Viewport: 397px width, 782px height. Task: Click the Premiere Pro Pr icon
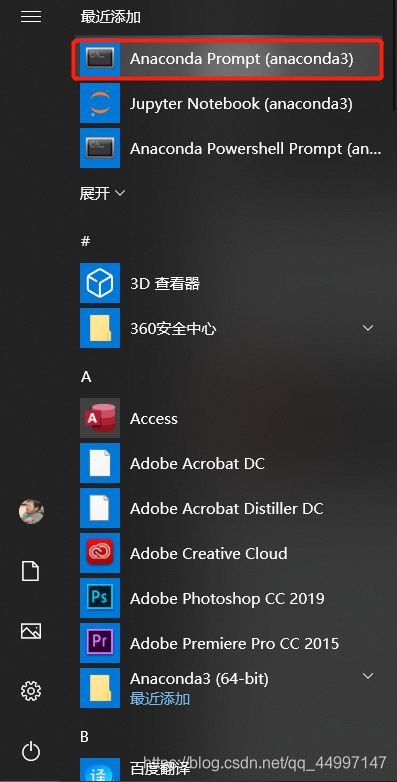(x=100, y=642)
